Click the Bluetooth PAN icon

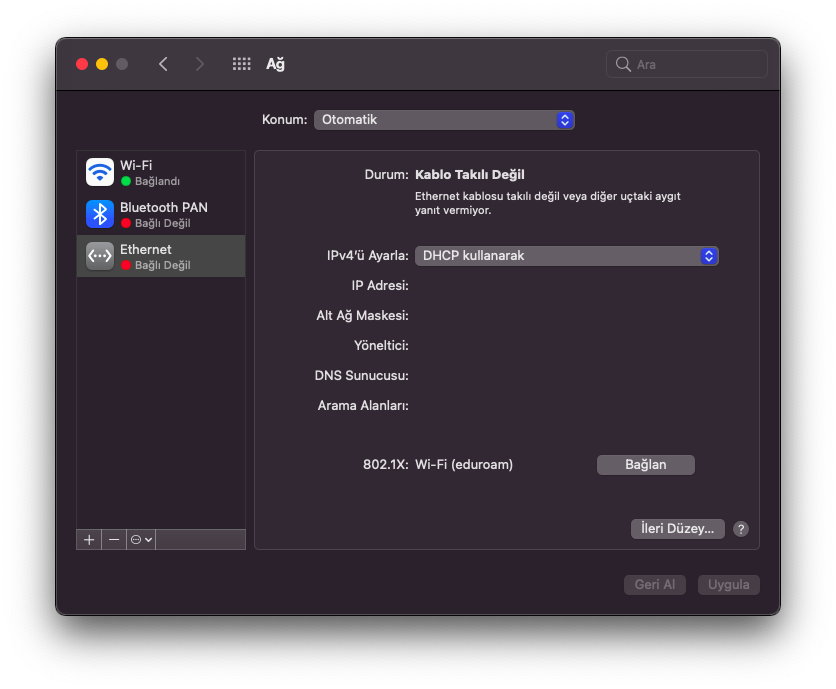coord(100,214)
